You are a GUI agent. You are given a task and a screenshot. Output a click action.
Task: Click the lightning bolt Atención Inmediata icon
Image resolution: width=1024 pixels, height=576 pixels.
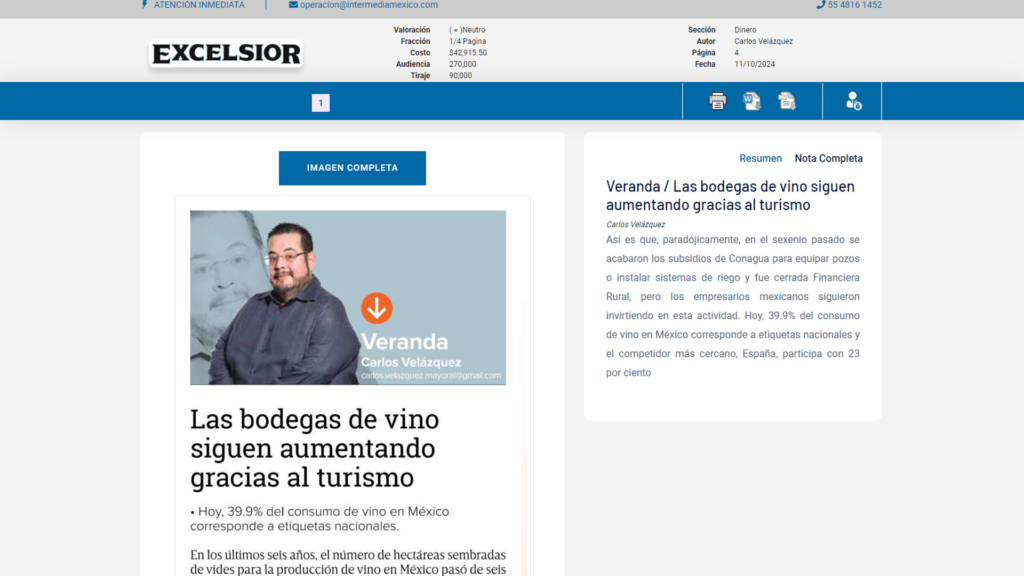145,5
